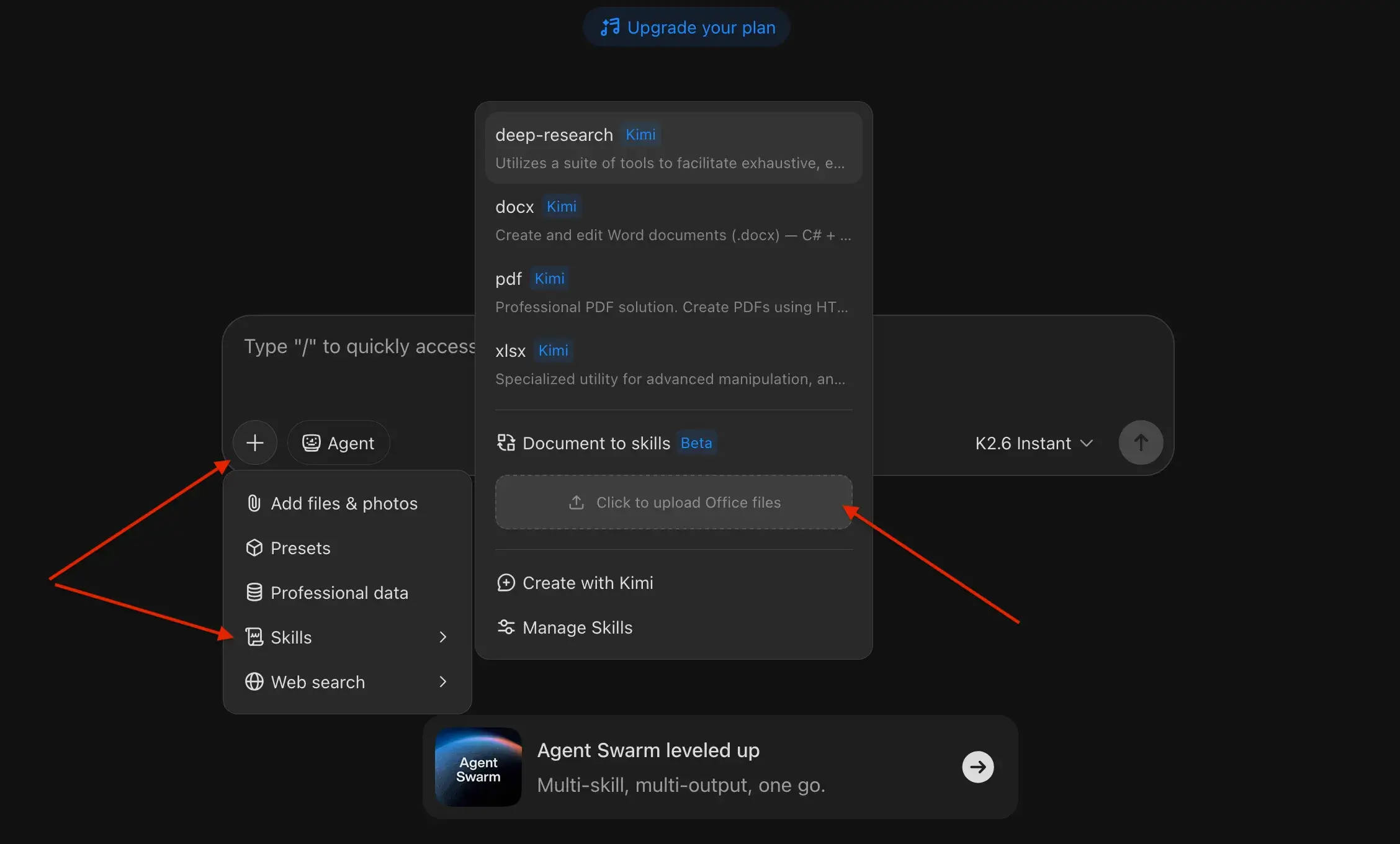Click the Manage Skills sliders icon

[x=506, y=627]
